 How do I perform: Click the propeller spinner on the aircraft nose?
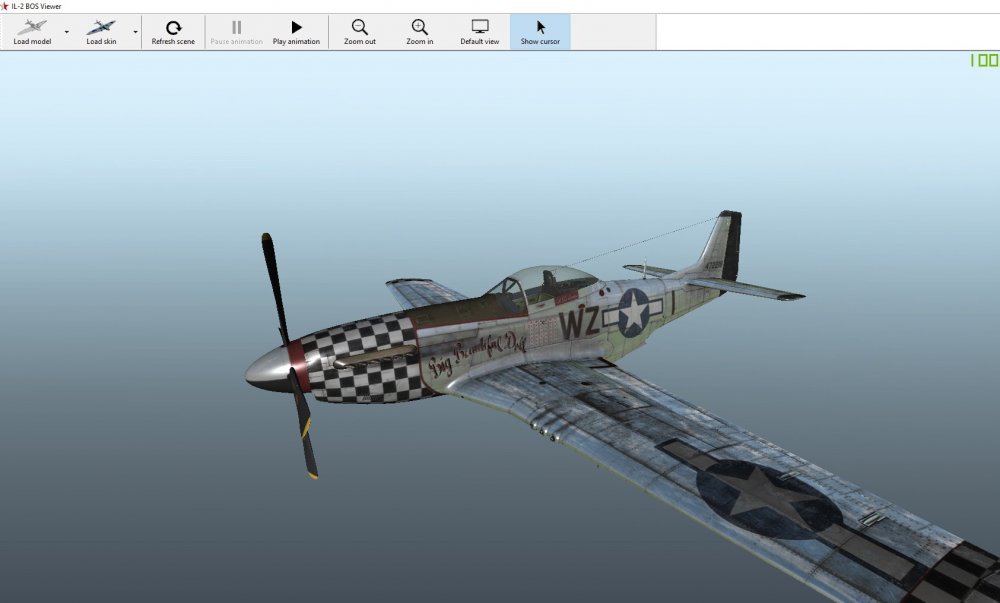coord(268,370)
